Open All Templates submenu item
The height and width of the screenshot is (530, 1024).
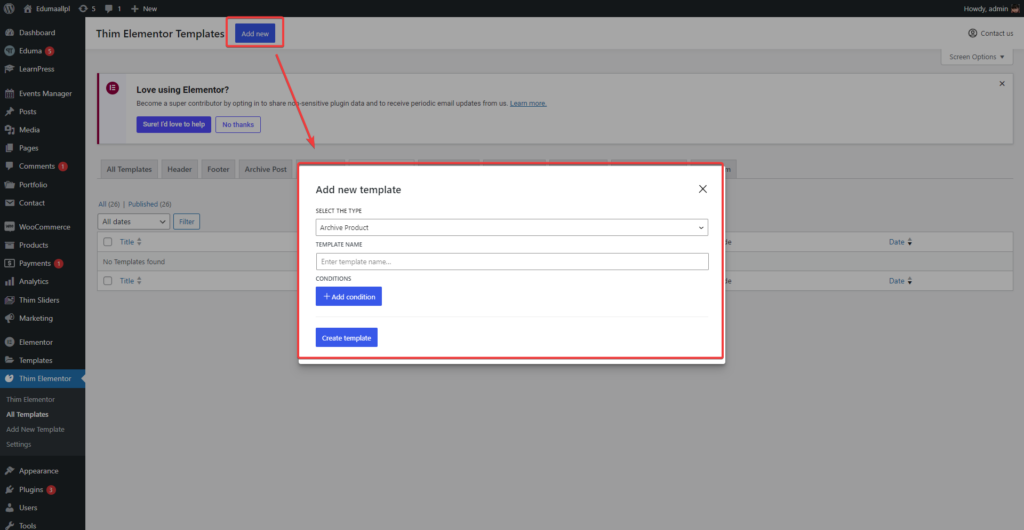point(27,414)
